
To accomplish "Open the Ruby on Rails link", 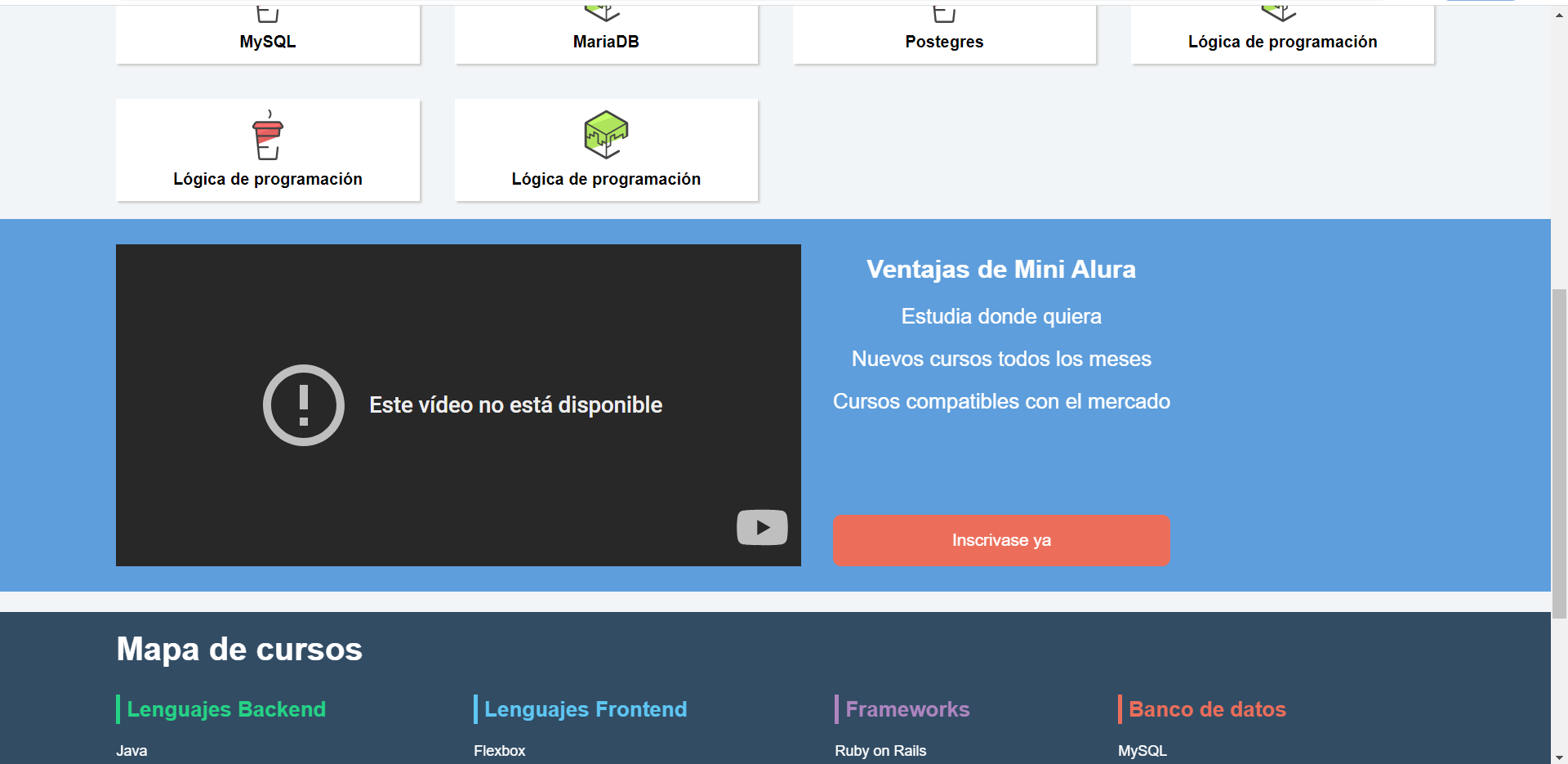I will pyautogui.click(x=880, y=751).
